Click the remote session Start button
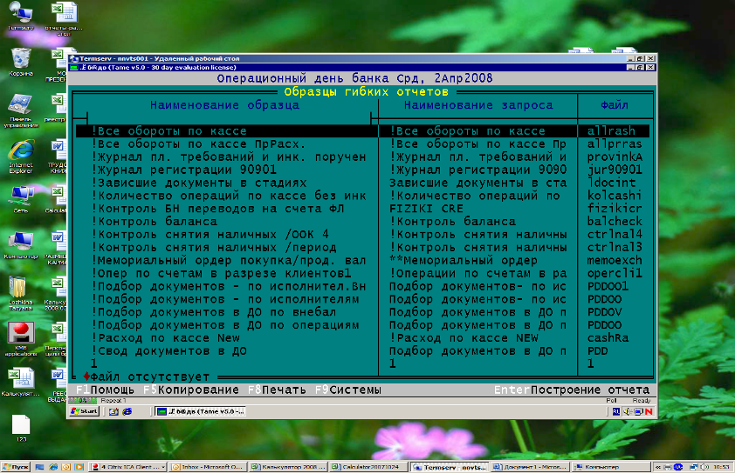Image resolution: width=735 pixels, height=473 pixels. 83,410
